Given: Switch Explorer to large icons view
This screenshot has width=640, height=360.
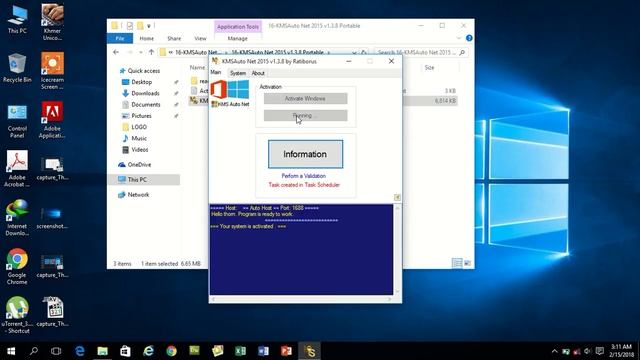Looking at the screenshot, I should (467, 263).
